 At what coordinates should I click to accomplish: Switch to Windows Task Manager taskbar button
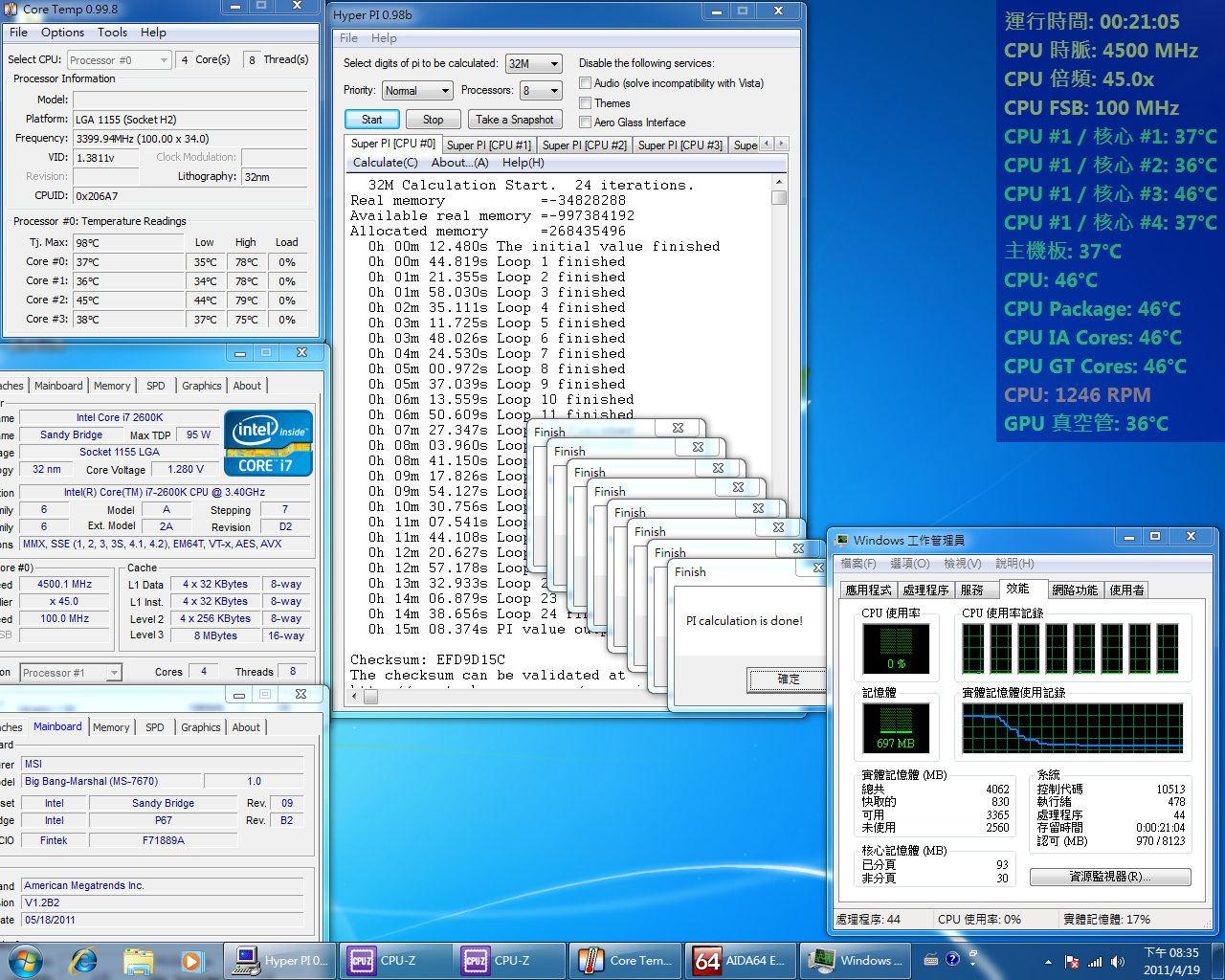pos(855,960)
